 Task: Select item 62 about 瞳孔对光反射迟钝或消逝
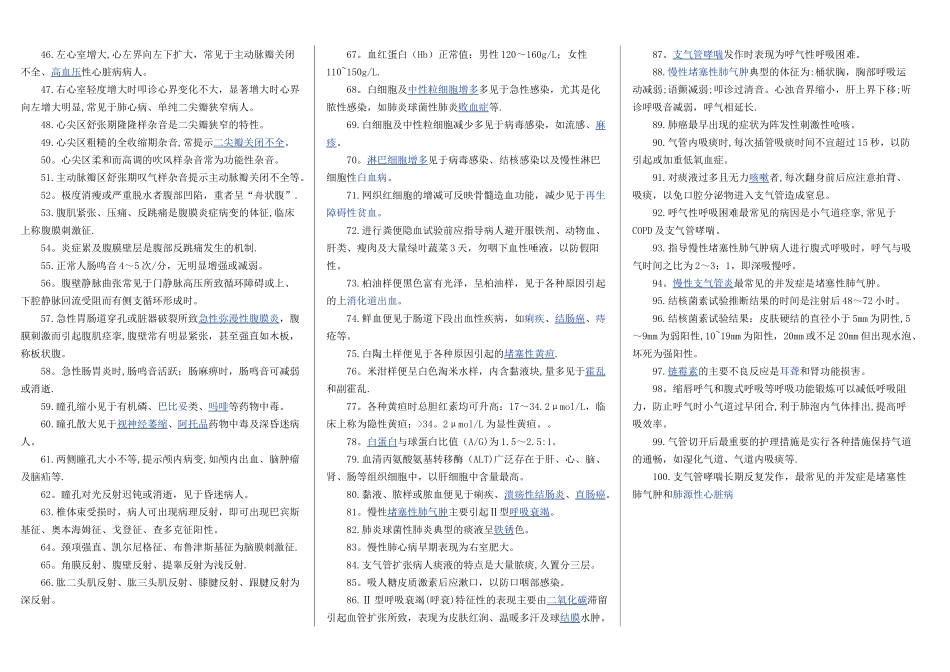click(145, 494)
